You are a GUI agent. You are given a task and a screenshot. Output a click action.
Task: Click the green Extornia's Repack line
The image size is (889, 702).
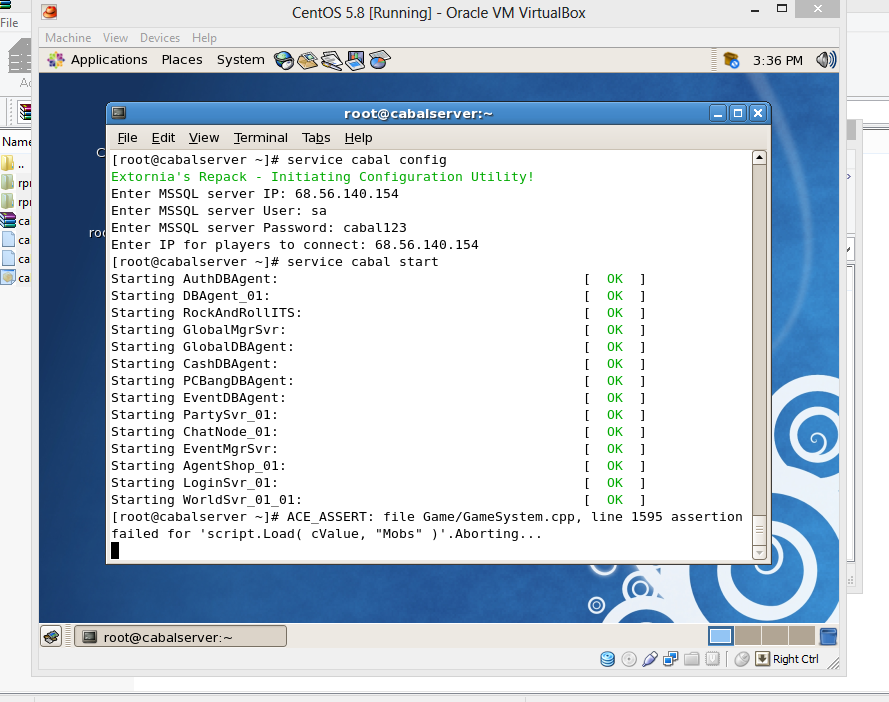(x=323, y=177)
